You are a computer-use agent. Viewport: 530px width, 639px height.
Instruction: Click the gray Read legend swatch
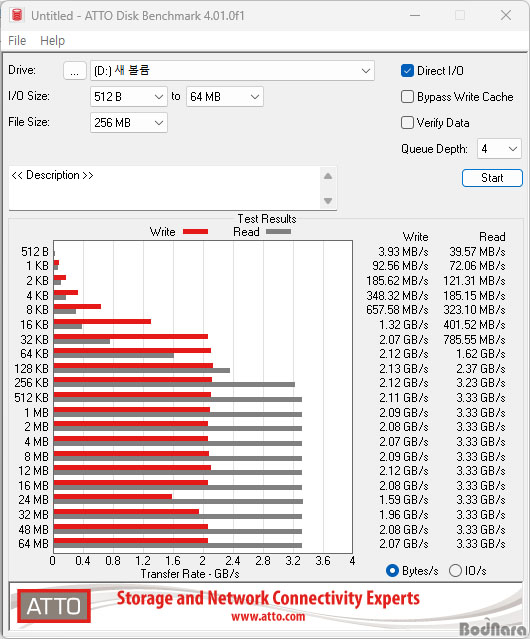(278, 231)
